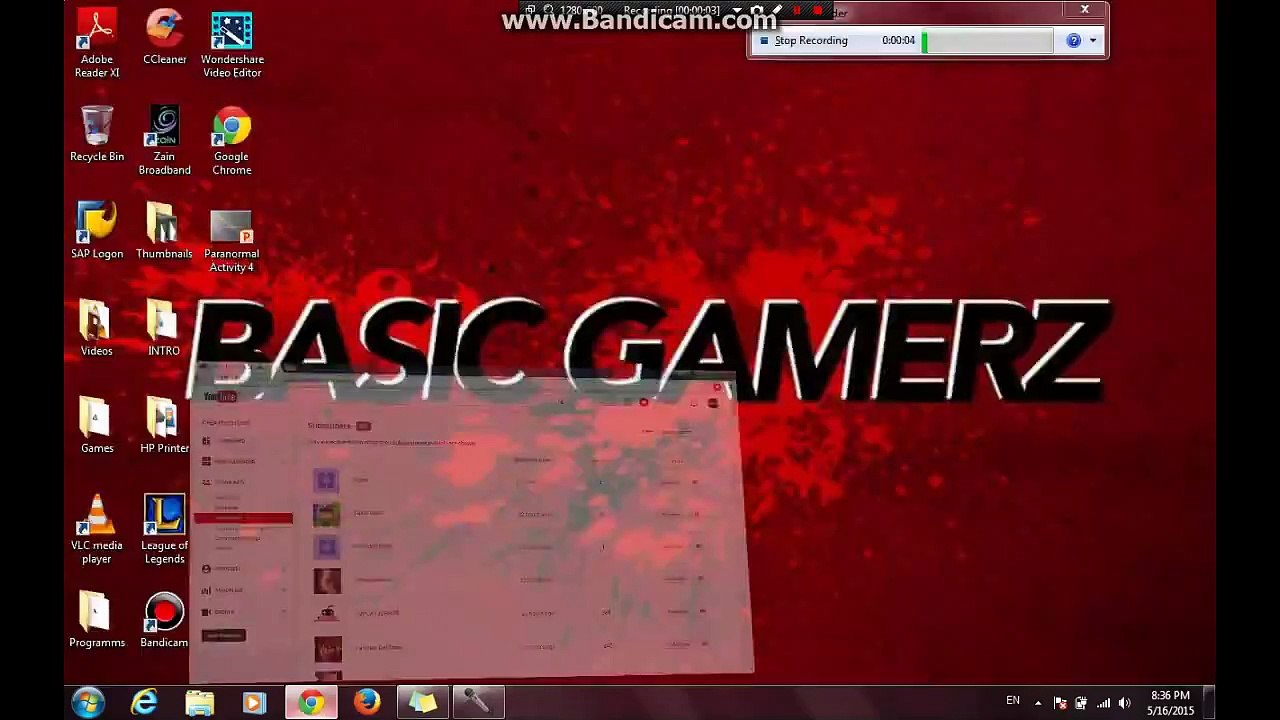Screen dimensions: 1280x720
Task: Open Windows Media Player from the taskbar
Action: pyautogui.click(x=255, y=703)
